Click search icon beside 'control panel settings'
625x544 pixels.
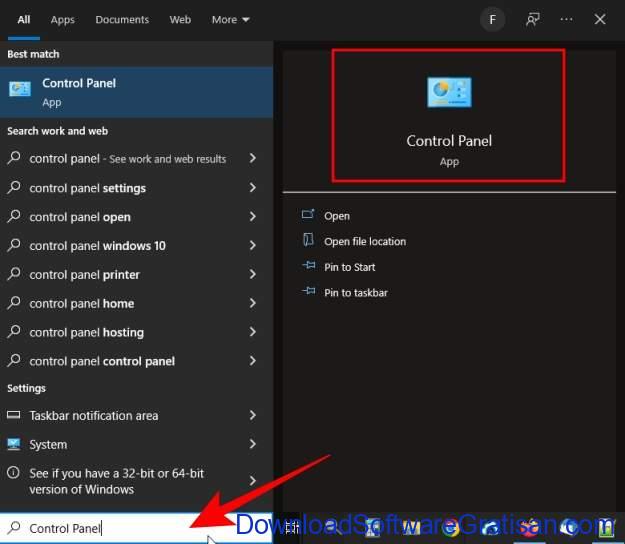[x=14, y=187]
